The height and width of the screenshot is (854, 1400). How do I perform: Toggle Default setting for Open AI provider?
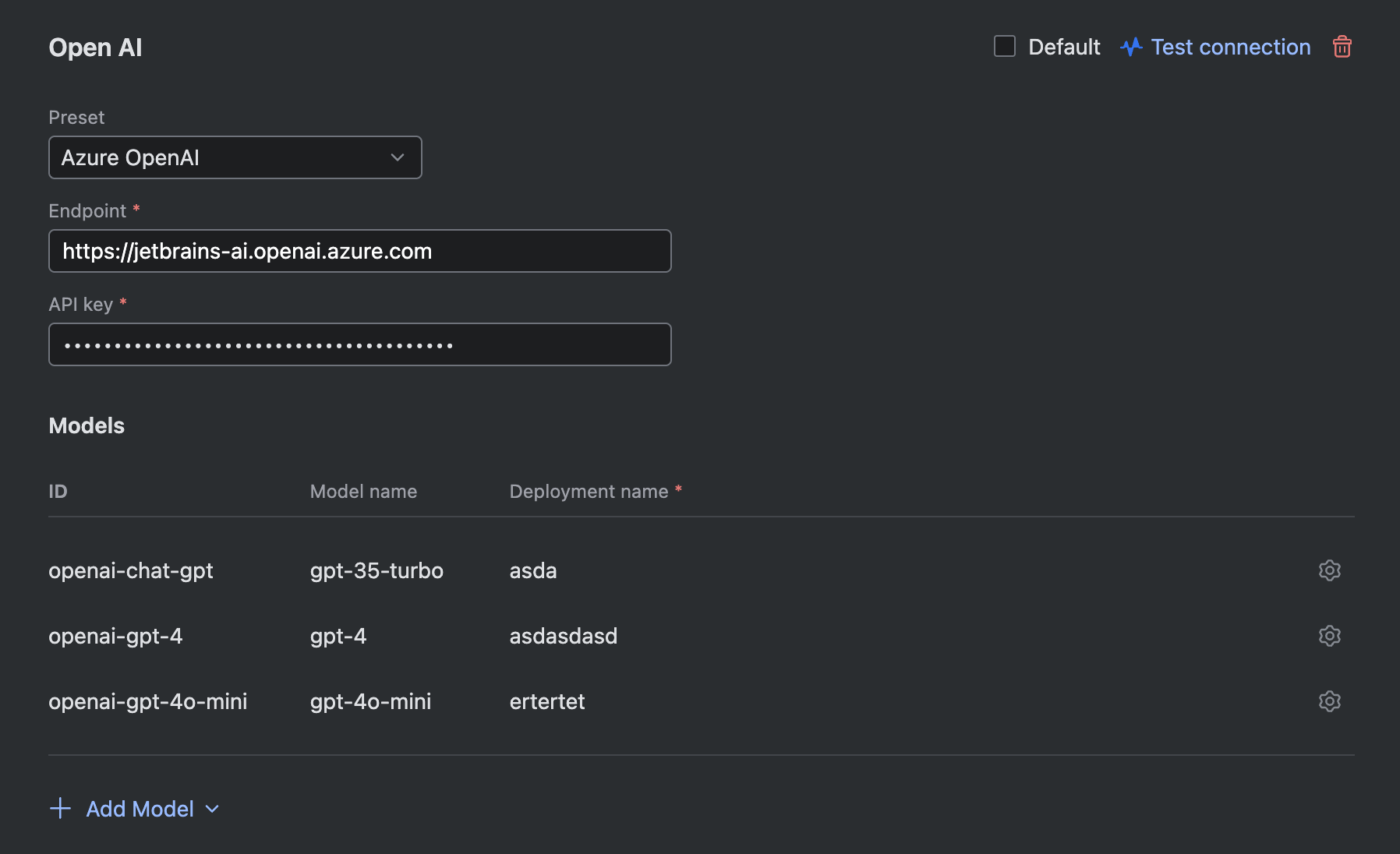pos(1004,47)
